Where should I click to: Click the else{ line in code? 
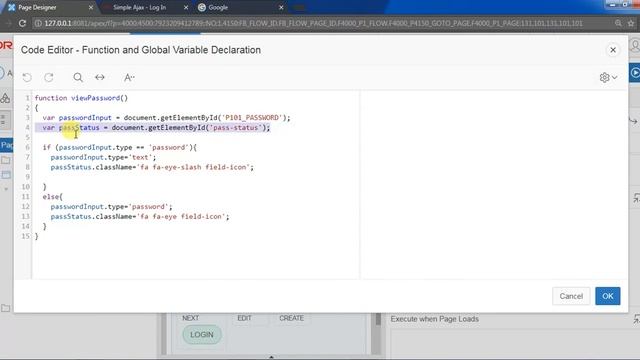(53, 197)
